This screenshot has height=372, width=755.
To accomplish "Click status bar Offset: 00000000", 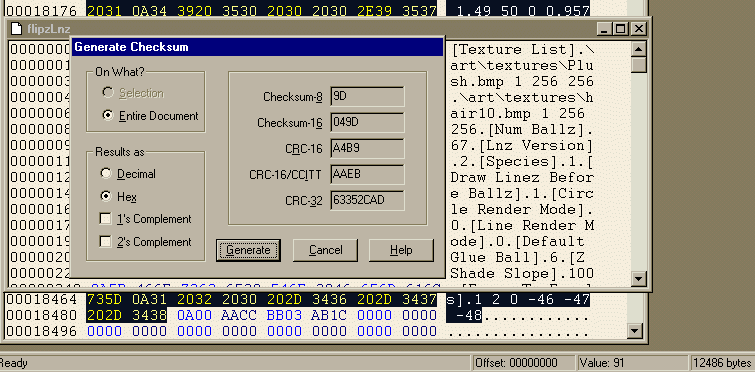I will tap(523, 363).
